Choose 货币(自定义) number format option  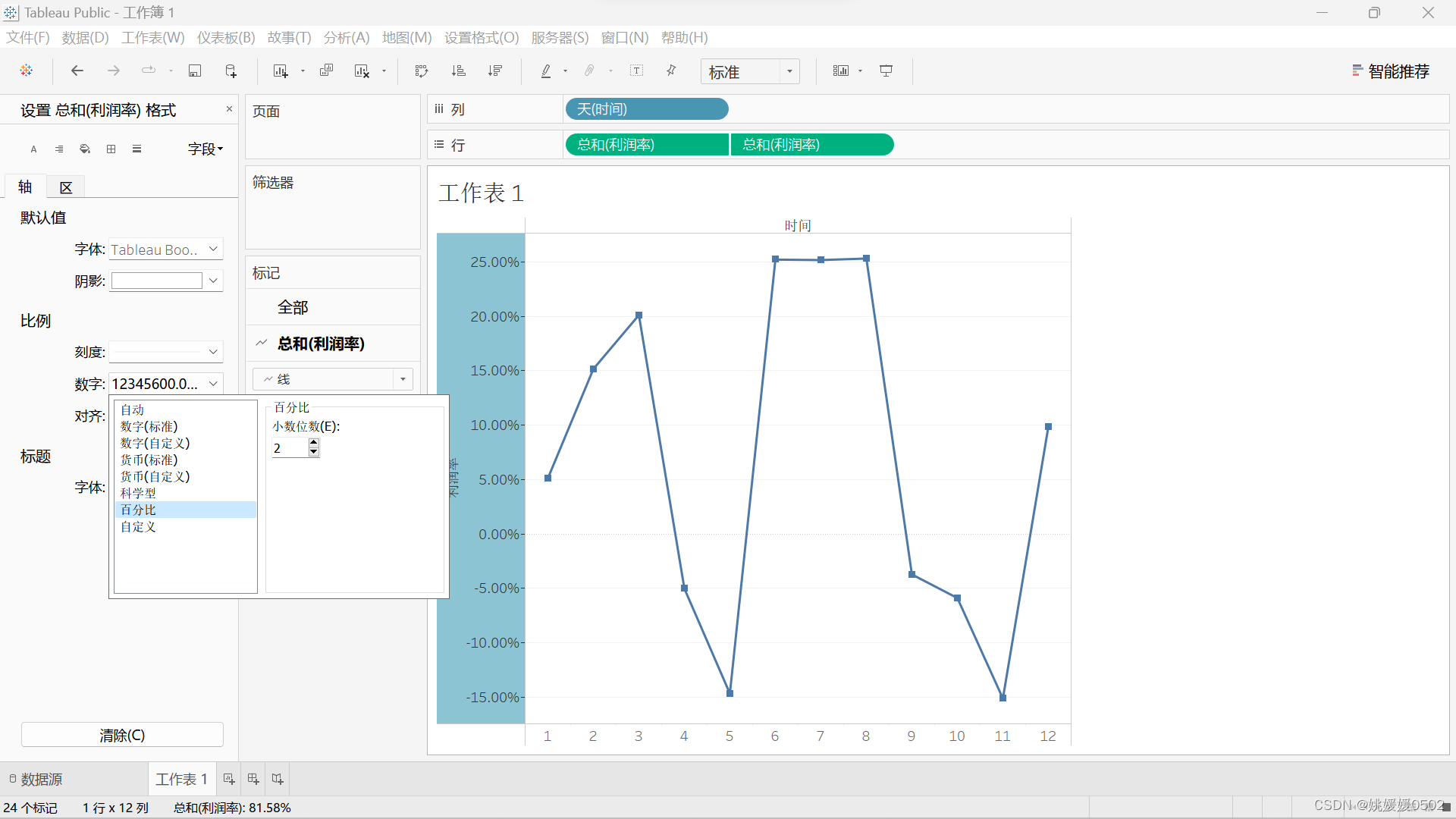[x=155, y=476]
